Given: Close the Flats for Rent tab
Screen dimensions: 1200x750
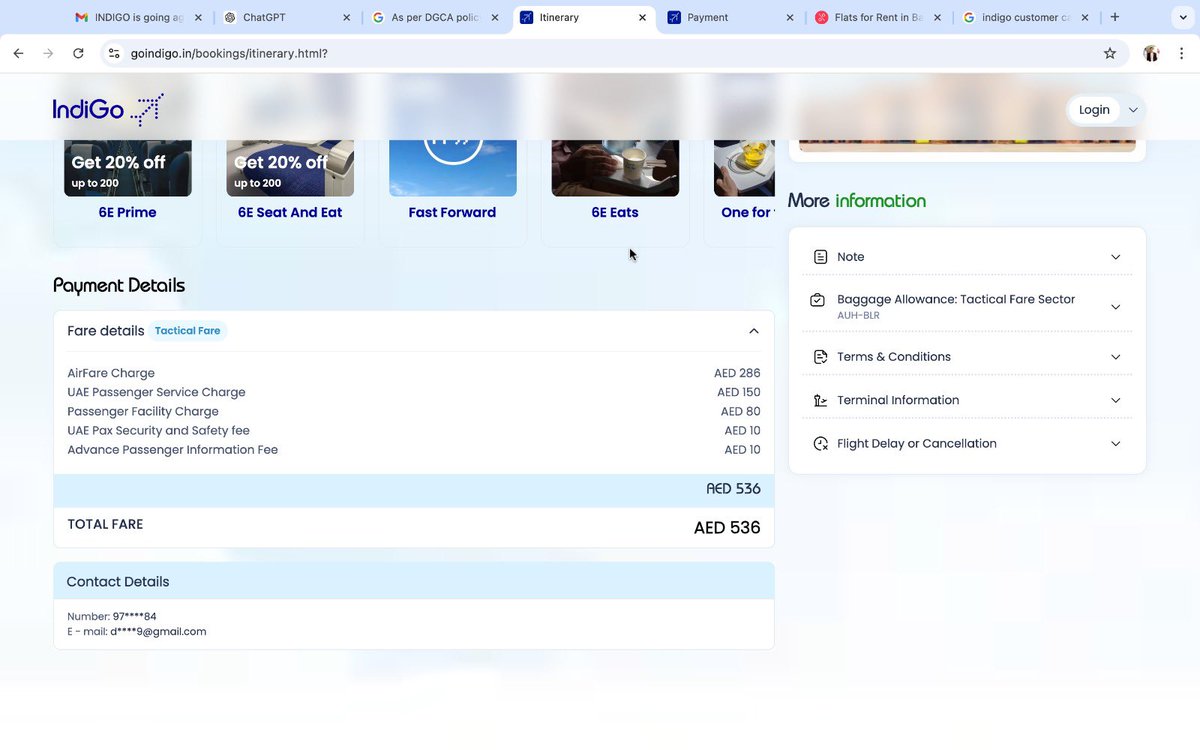Looking at the screenshot, I should [x=938, y=17].
